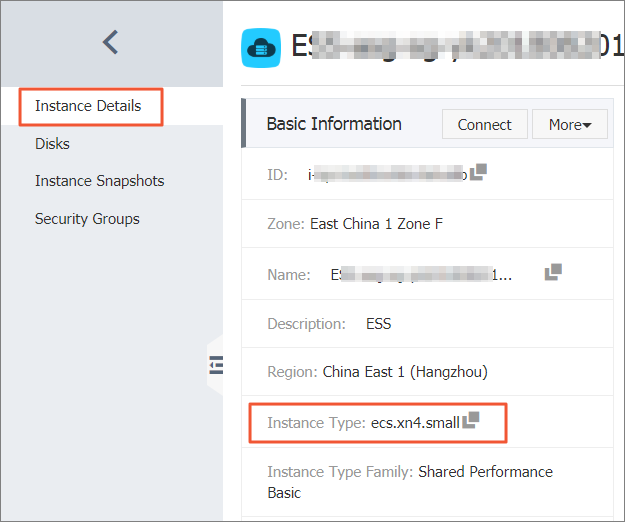Click the instance title at the top
625x522 pixels.
pyautogui.click(x=450, y=47)
